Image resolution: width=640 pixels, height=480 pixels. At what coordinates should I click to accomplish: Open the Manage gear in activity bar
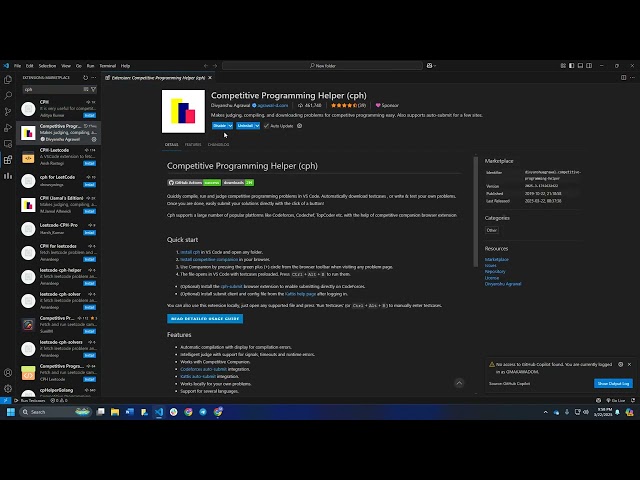pos(8,389)
